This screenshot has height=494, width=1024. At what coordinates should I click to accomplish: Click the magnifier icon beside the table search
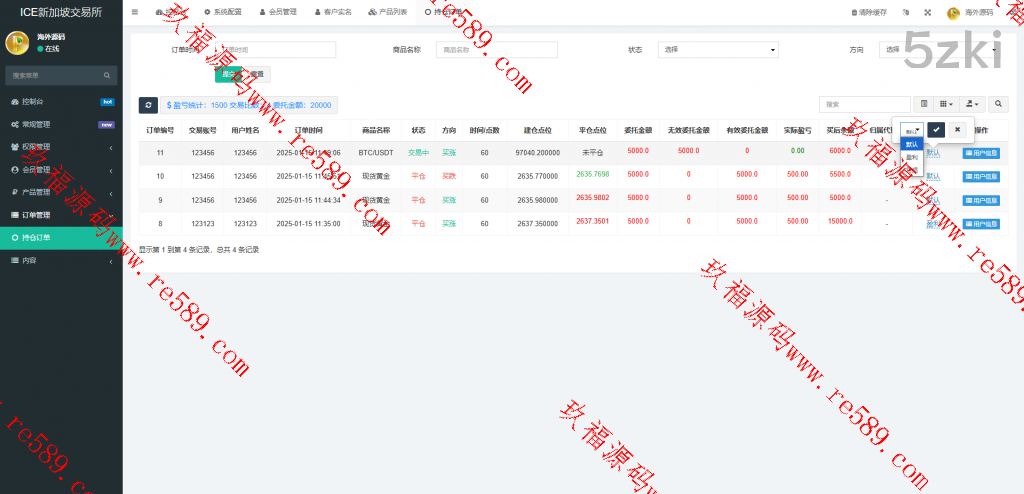click(999, 104)
